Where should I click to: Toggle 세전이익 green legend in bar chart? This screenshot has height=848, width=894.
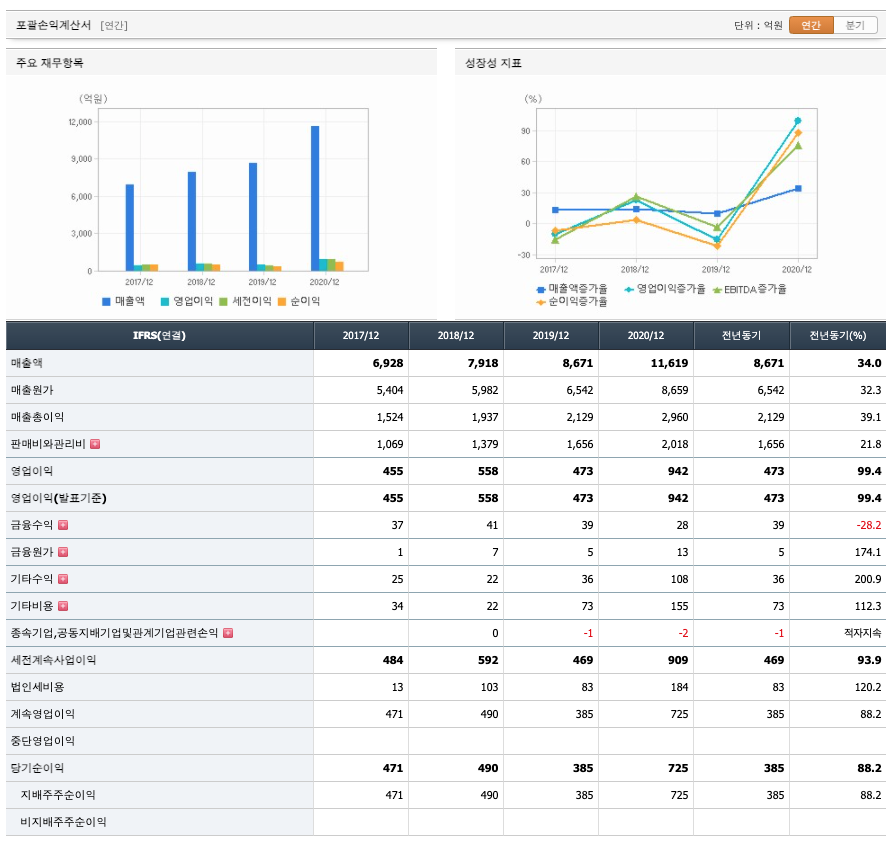(x=245, y=301)
